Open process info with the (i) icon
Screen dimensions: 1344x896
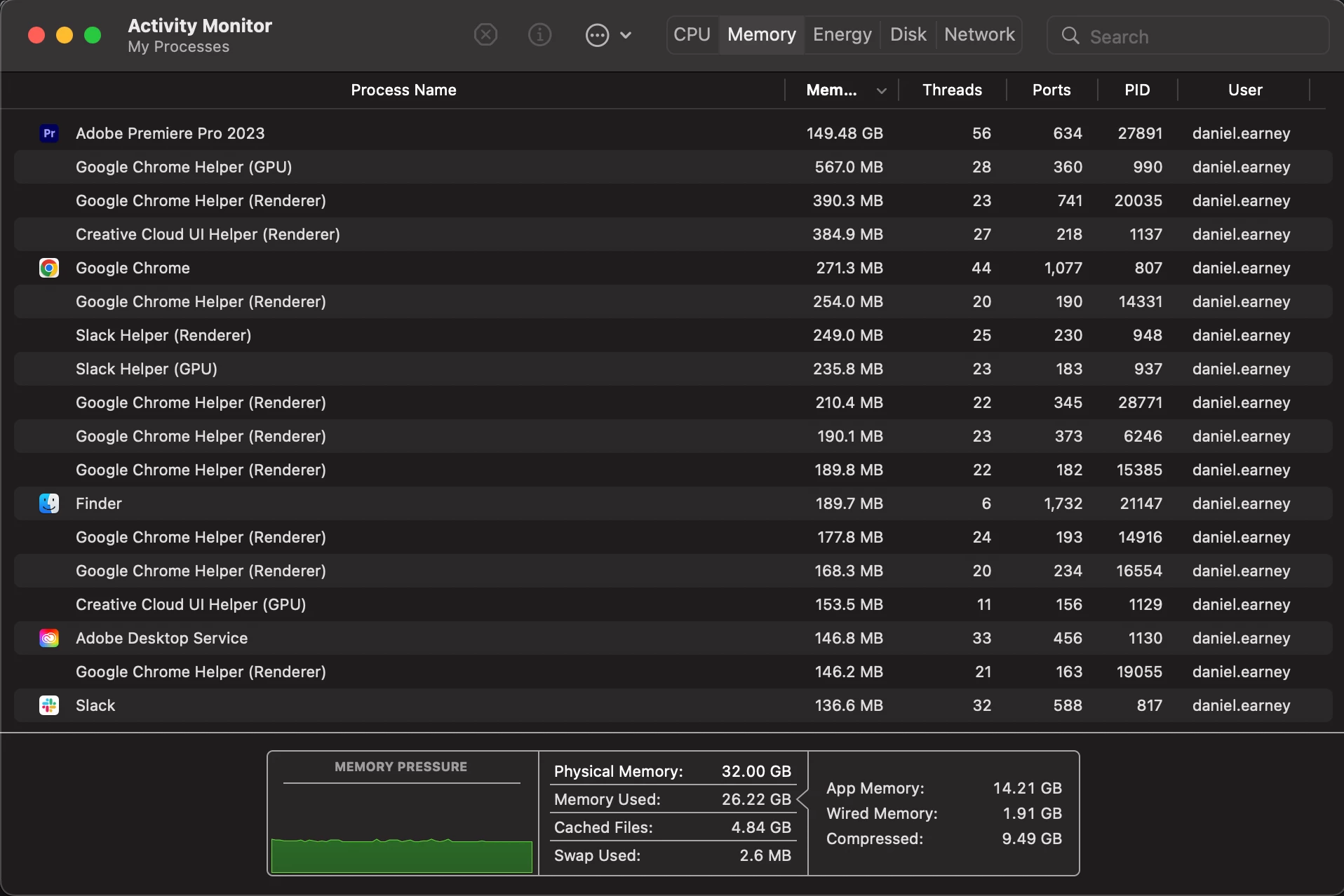click(539, 34)
